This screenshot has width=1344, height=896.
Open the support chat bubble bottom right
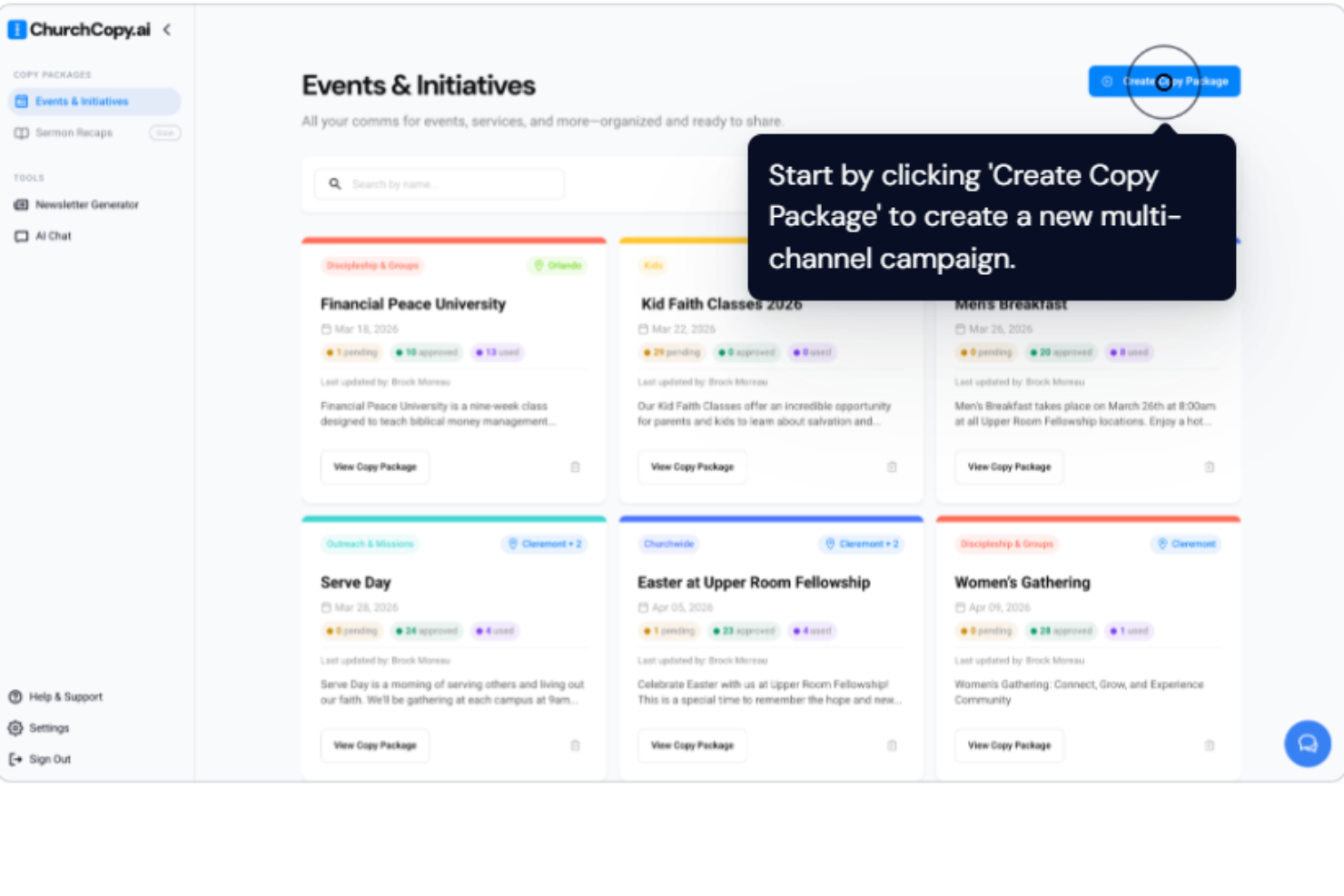tap(1307, 743)
